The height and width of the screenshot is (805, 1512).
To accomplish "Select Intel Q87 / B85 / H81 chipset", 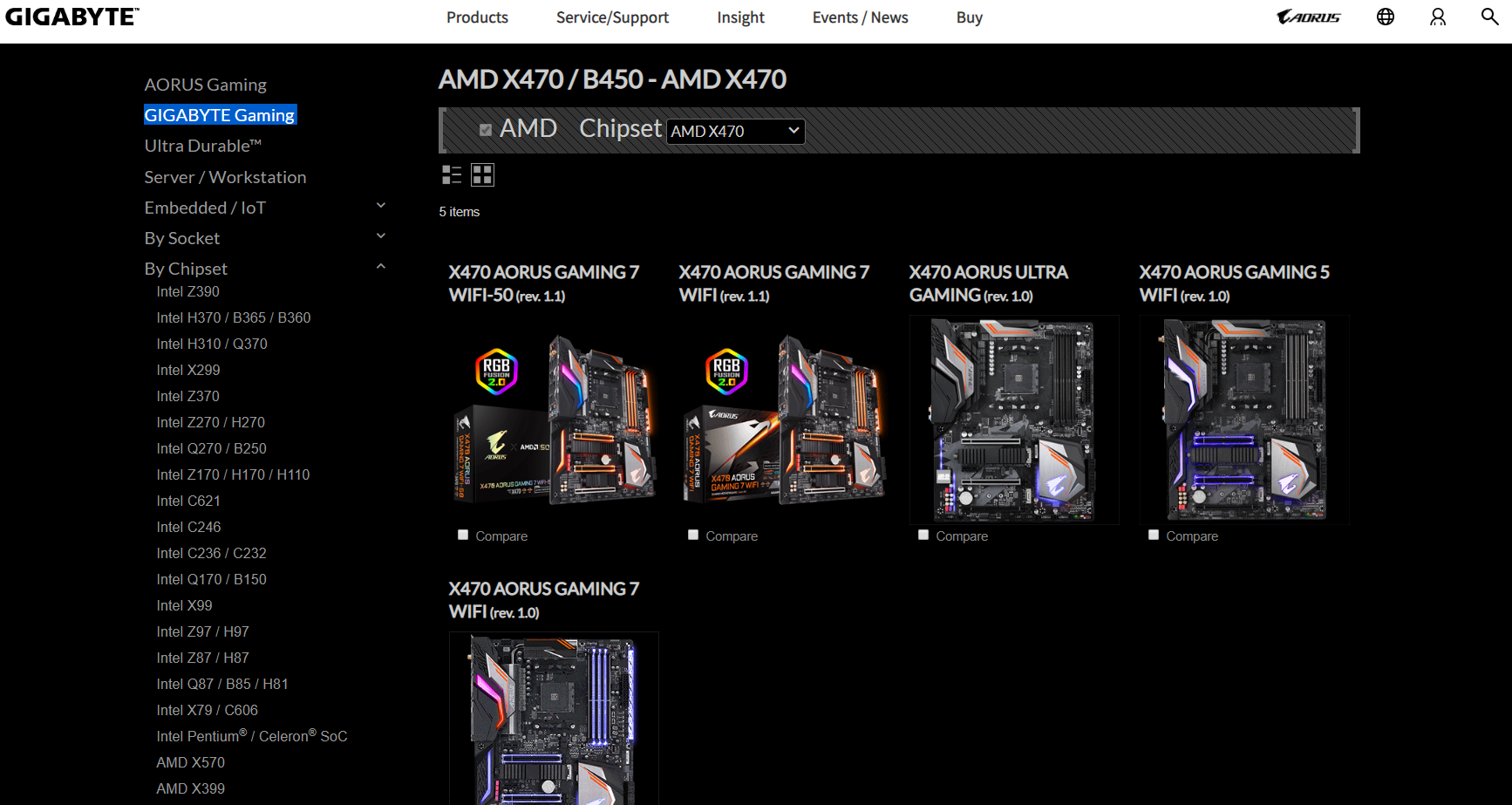I will pos(222,684).
